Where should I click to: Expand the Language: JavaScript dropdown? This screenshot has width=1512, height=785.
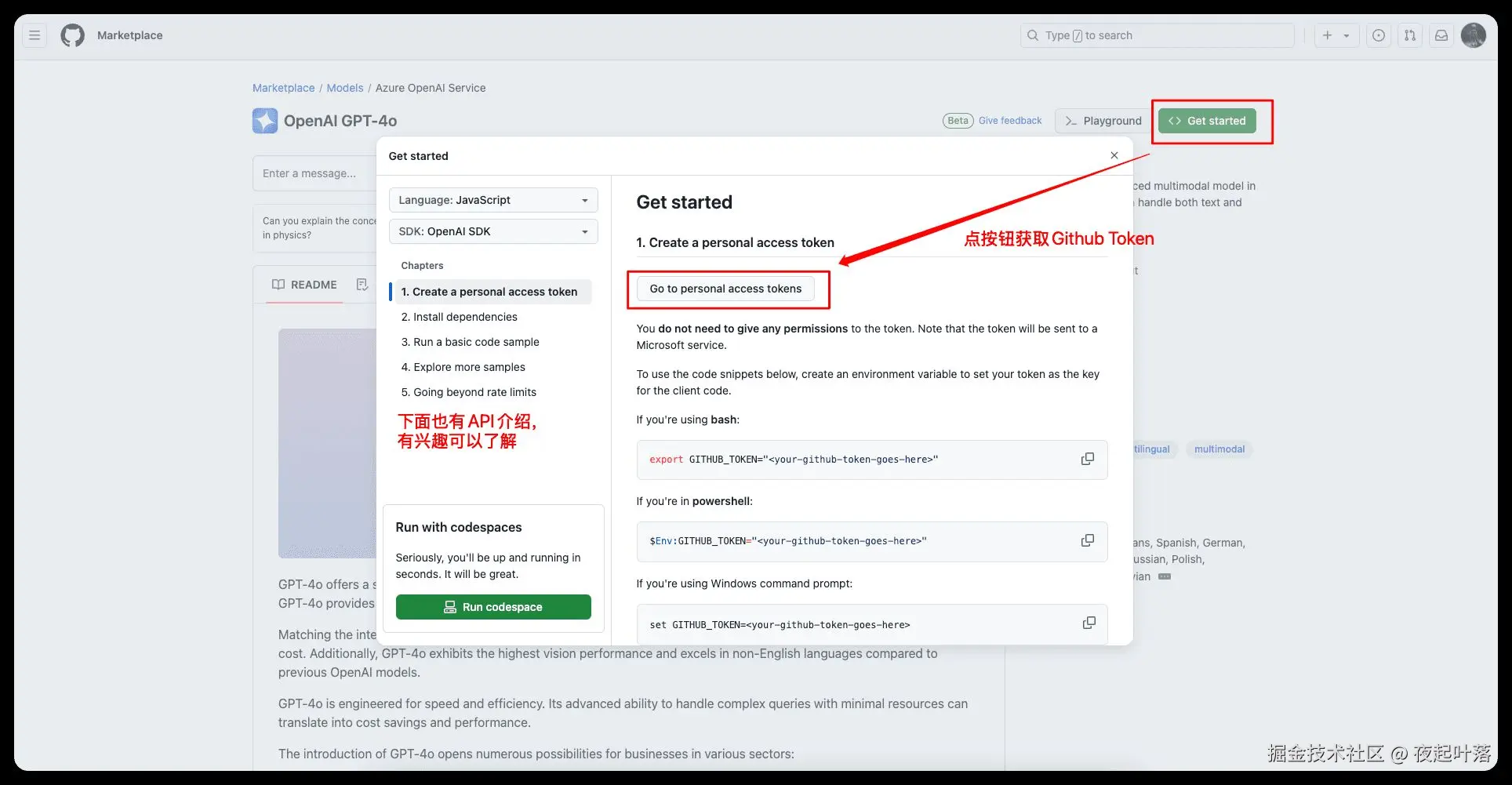493,200
